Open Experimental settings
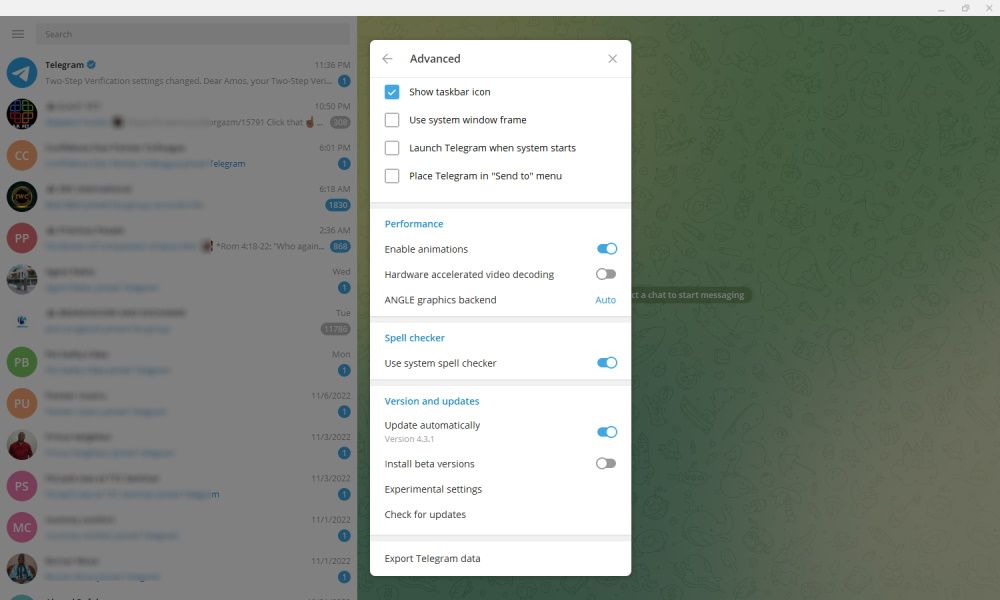Image resolution: width=1000 pixels, height=600 pixels. 433,489
